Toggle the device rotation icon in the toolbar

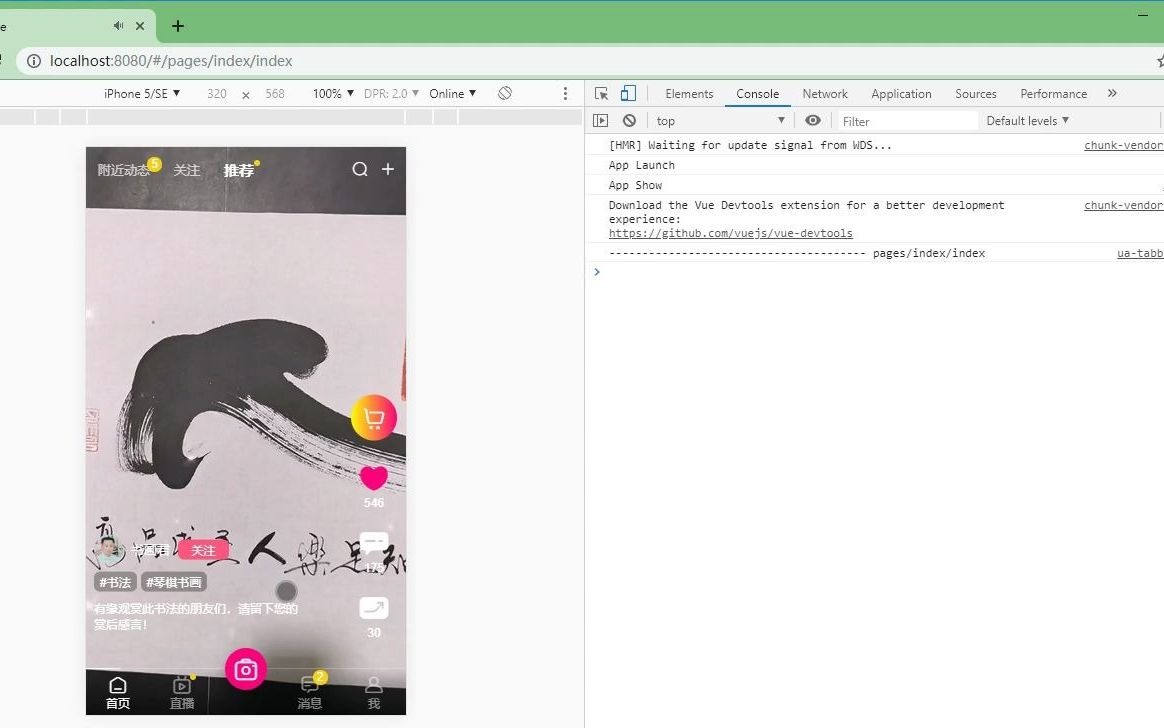[504, 93]
